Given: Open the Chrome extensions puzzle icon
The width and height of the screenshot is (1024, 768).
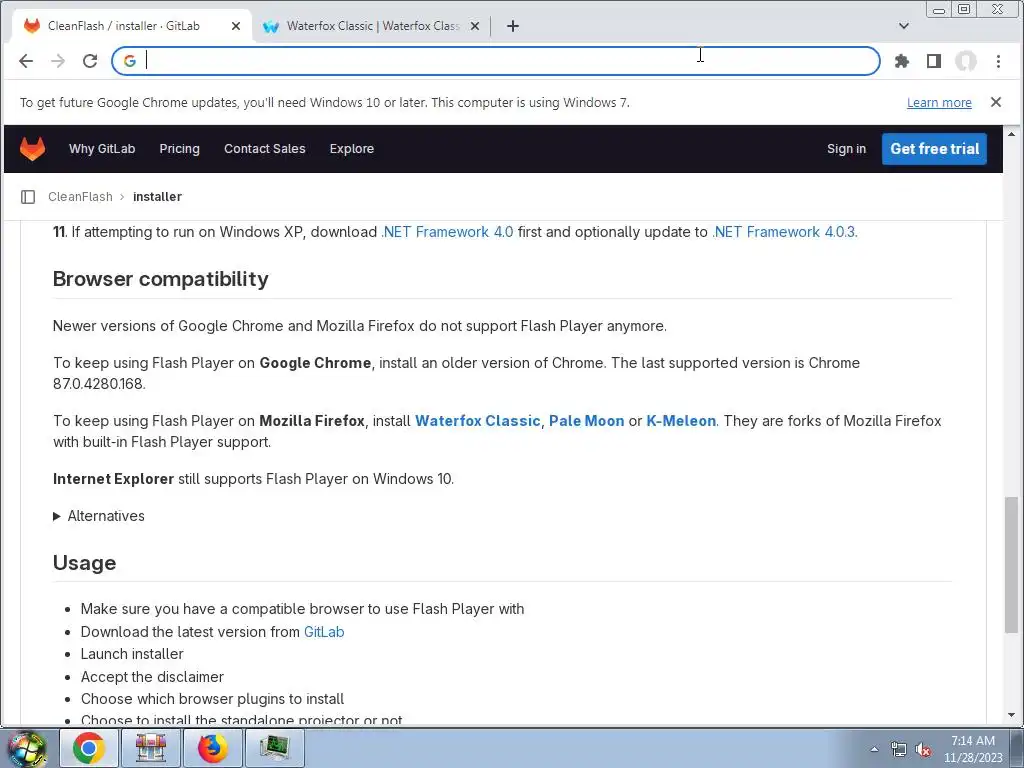Looking at the screenshot, I should 902,61.
